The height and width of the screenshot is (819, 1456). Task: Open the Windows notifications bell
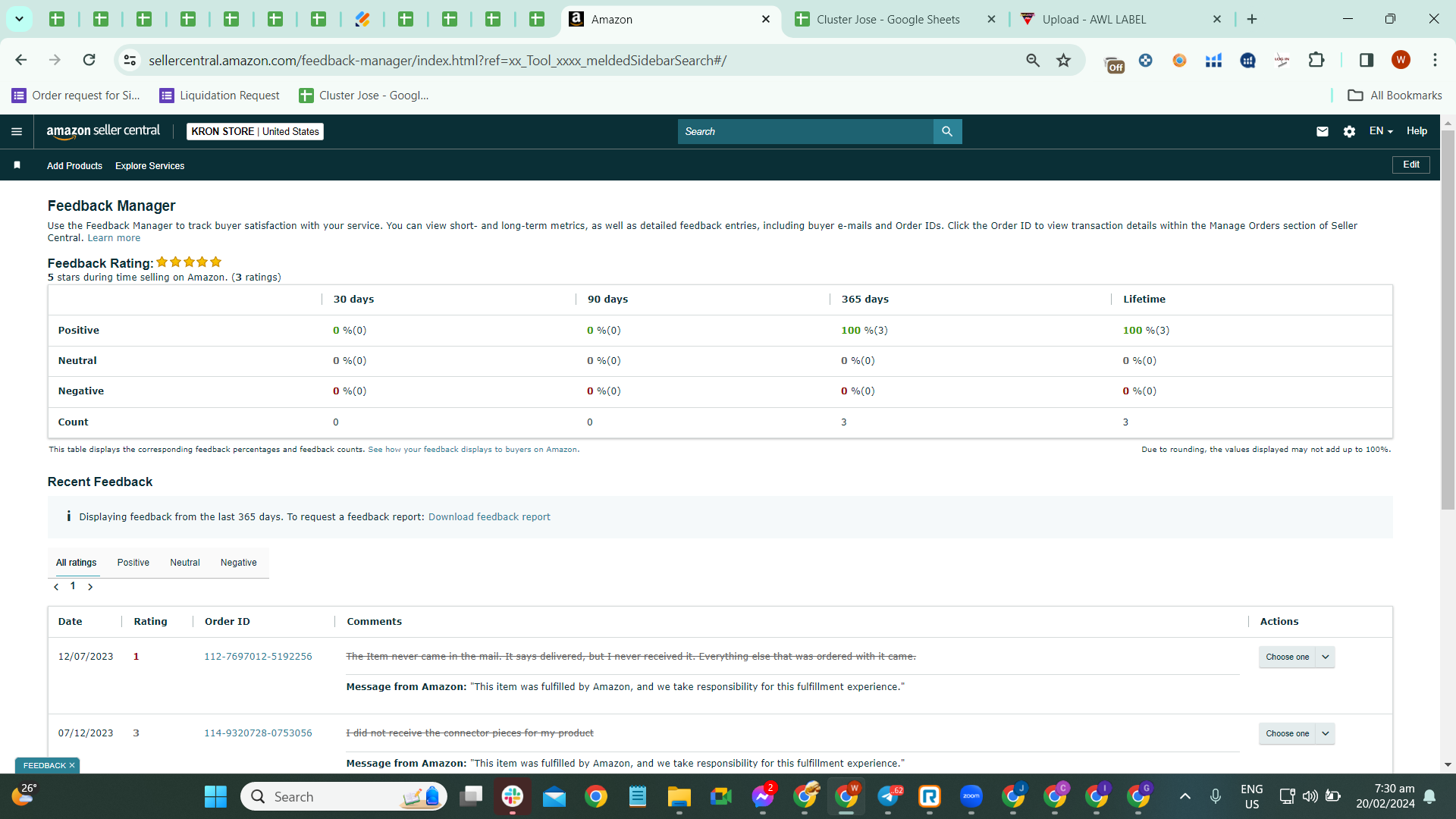[x=1429, y=796]
